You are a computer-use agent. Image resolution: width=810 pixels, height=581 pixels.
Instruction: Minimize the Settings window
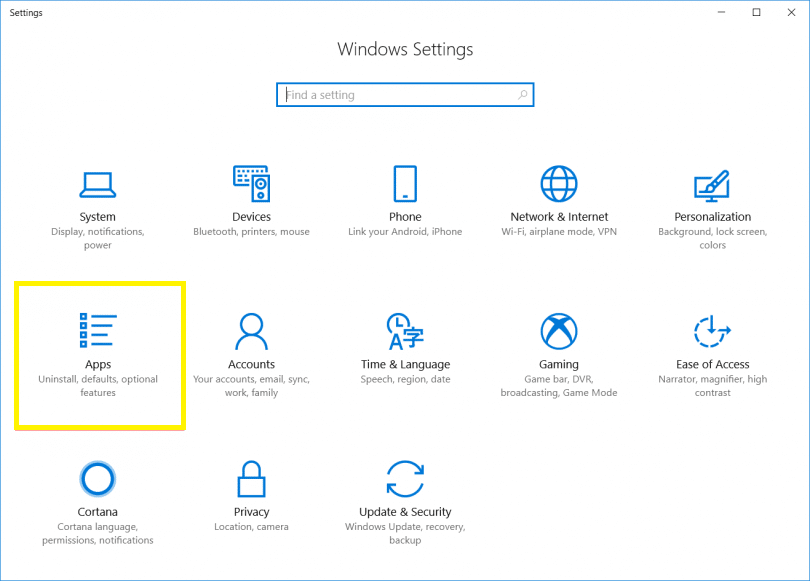tap(721, 12)
